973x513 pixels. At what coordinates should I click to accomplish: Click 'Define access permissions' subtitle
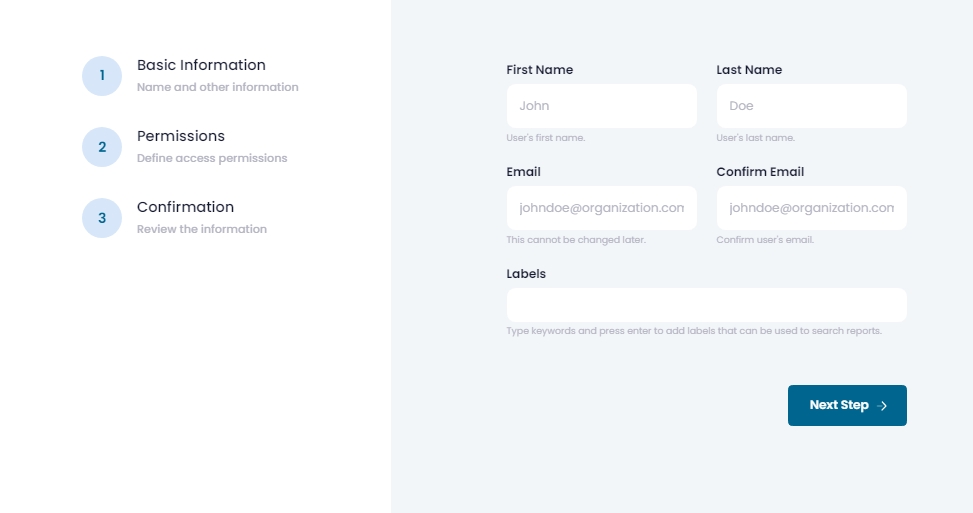click(x=212, y=158)
